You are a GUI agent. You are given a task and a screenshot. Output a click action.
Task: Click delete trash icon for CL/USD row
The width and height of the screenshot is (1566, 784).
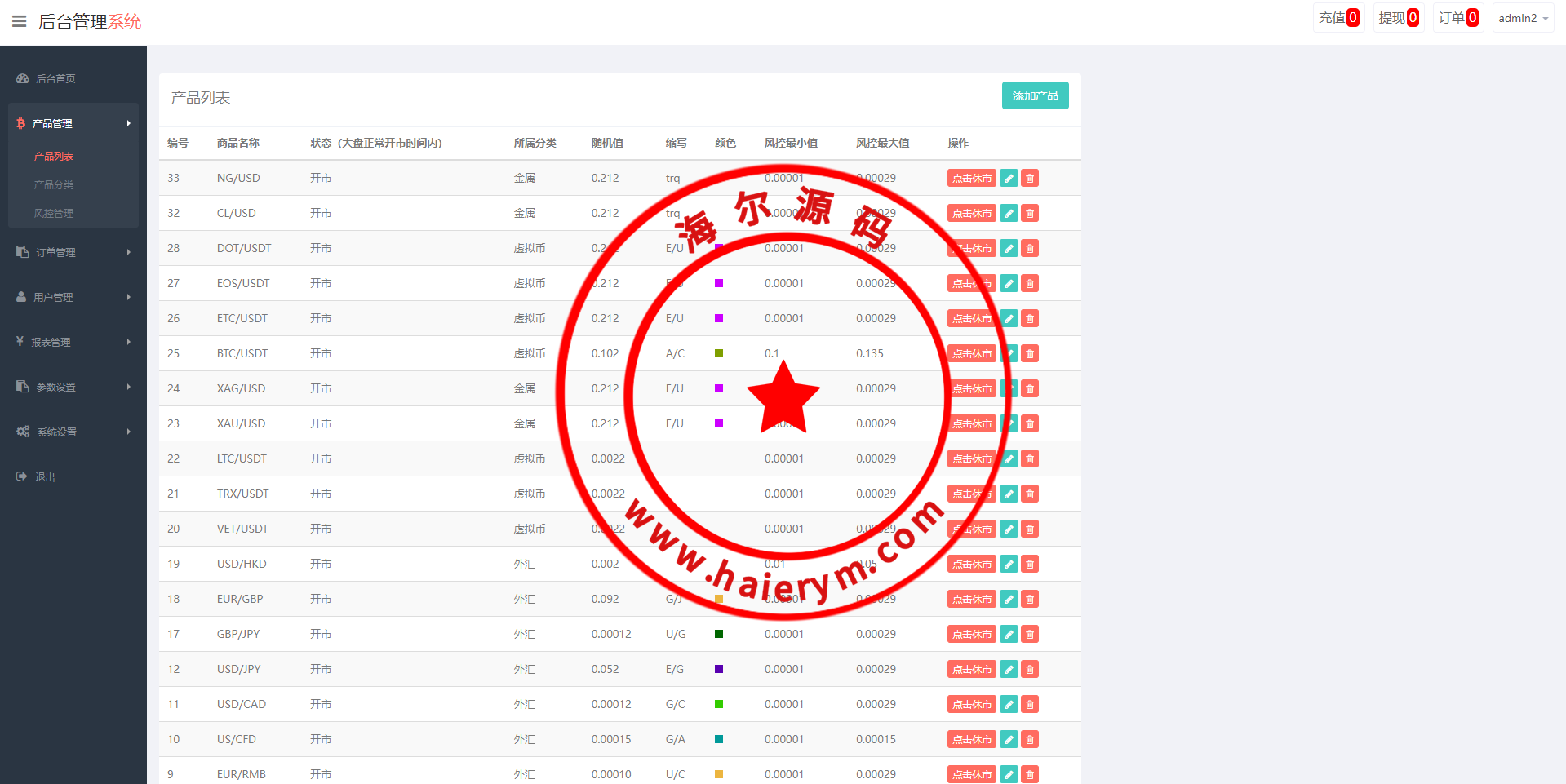(1030, 213)
